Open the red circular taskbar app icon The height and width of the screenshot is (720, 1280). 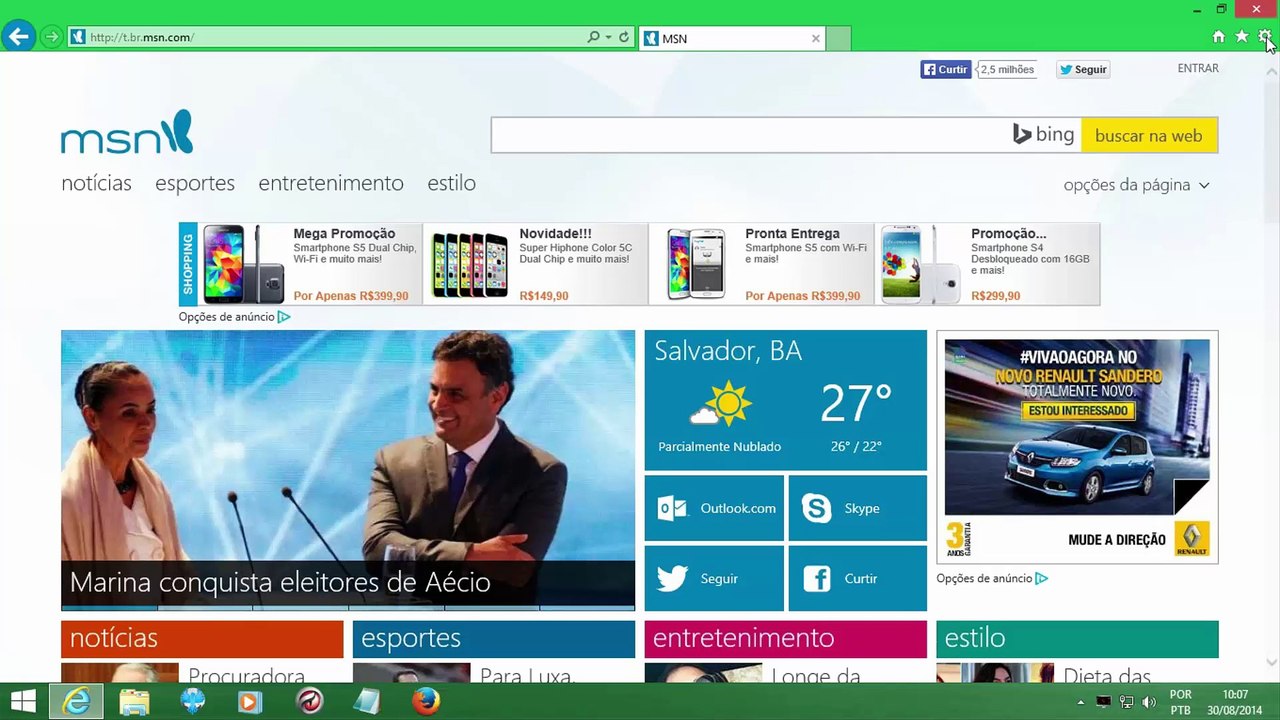(309, 702)
